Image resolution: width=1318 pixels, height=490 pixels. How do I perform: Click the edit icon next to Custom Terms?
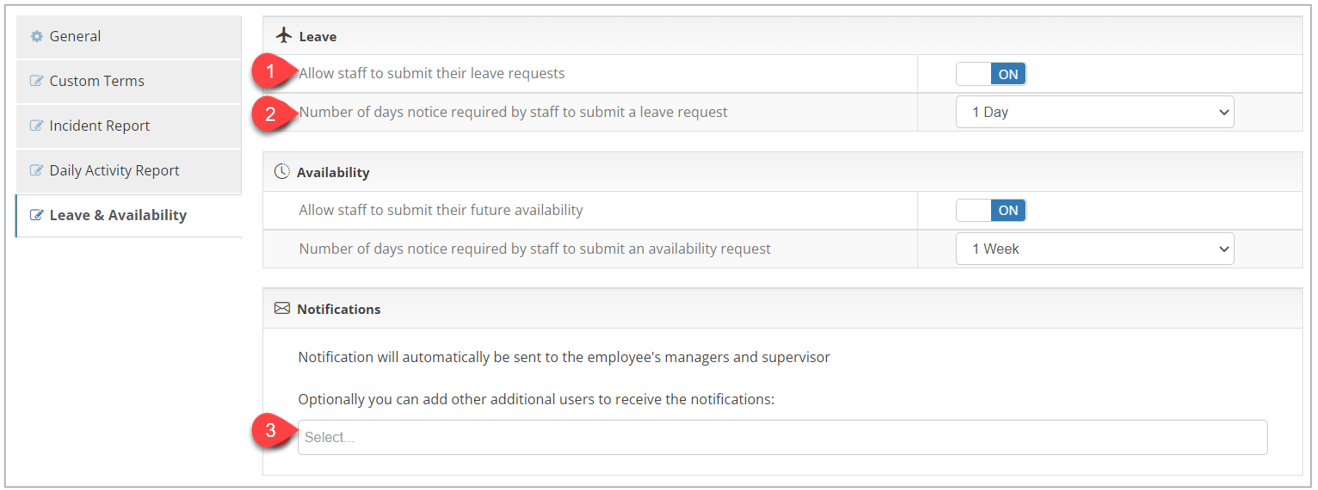[x=37, y=81]
